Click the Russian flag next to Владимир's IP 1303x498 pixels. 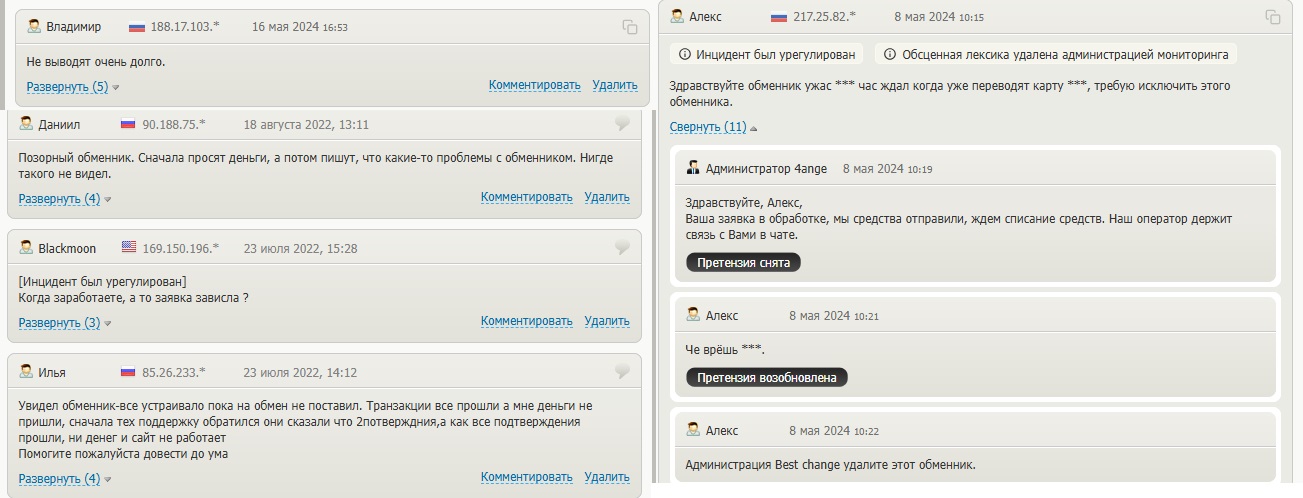(x=137, y=27)
